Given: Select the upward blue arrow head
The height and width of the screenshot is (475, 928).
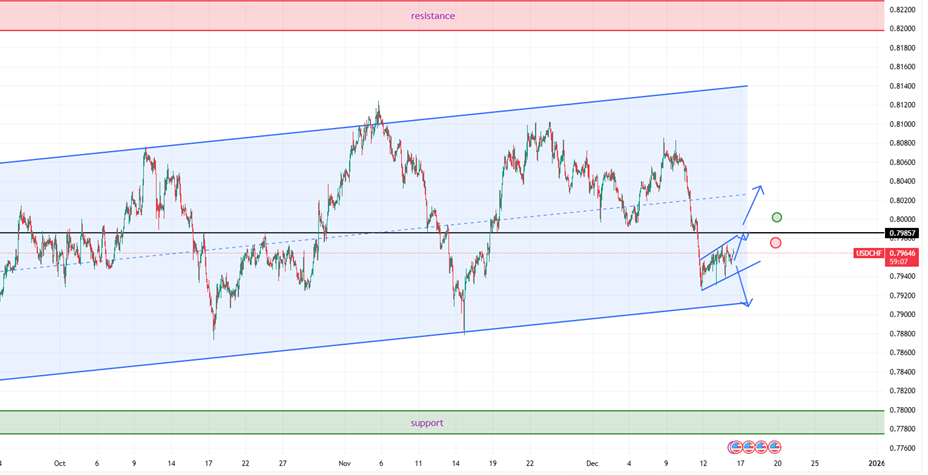Looking at the screenshot, I should [x=761, y=189].
